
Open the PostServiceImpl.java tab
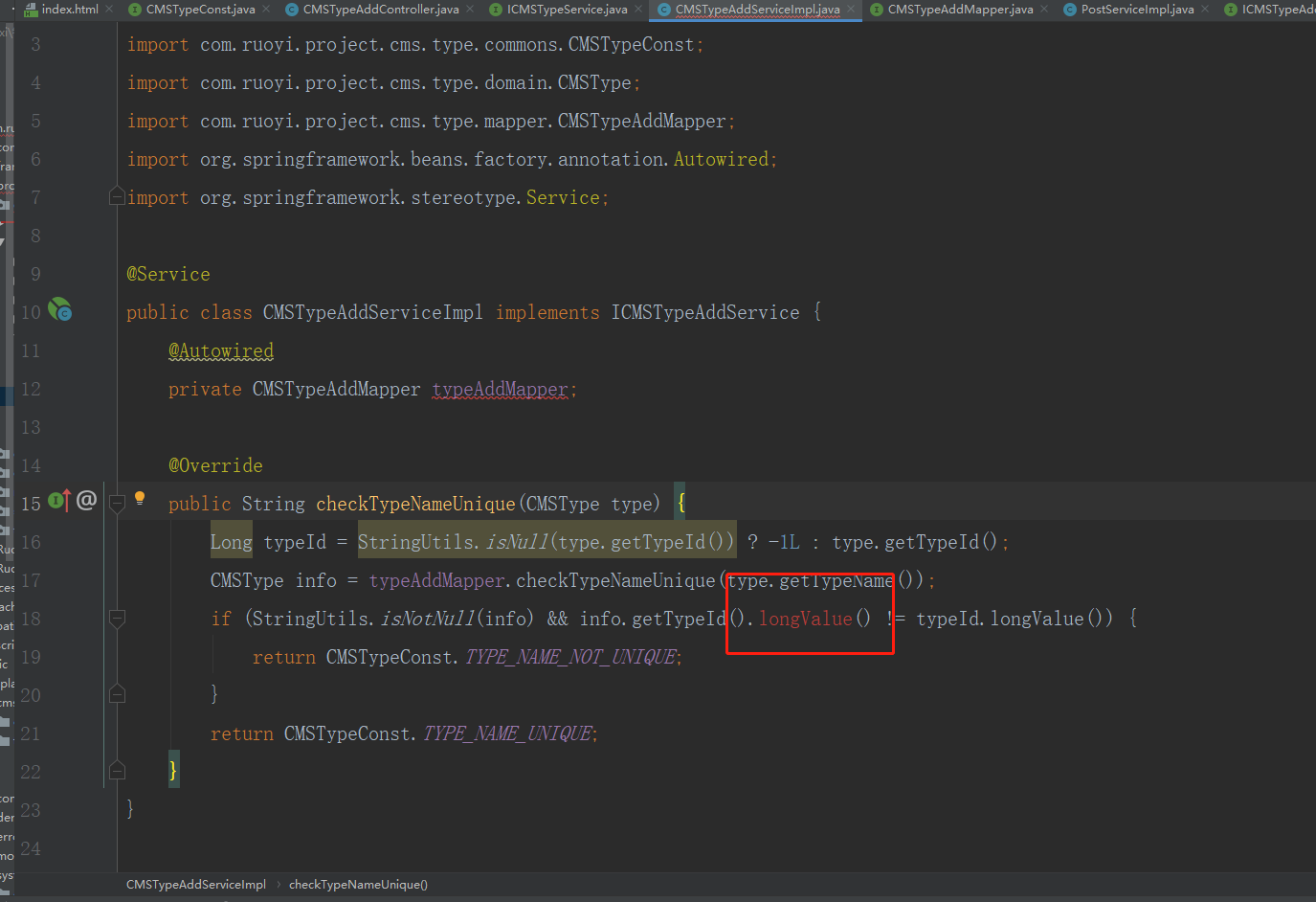1137,10
